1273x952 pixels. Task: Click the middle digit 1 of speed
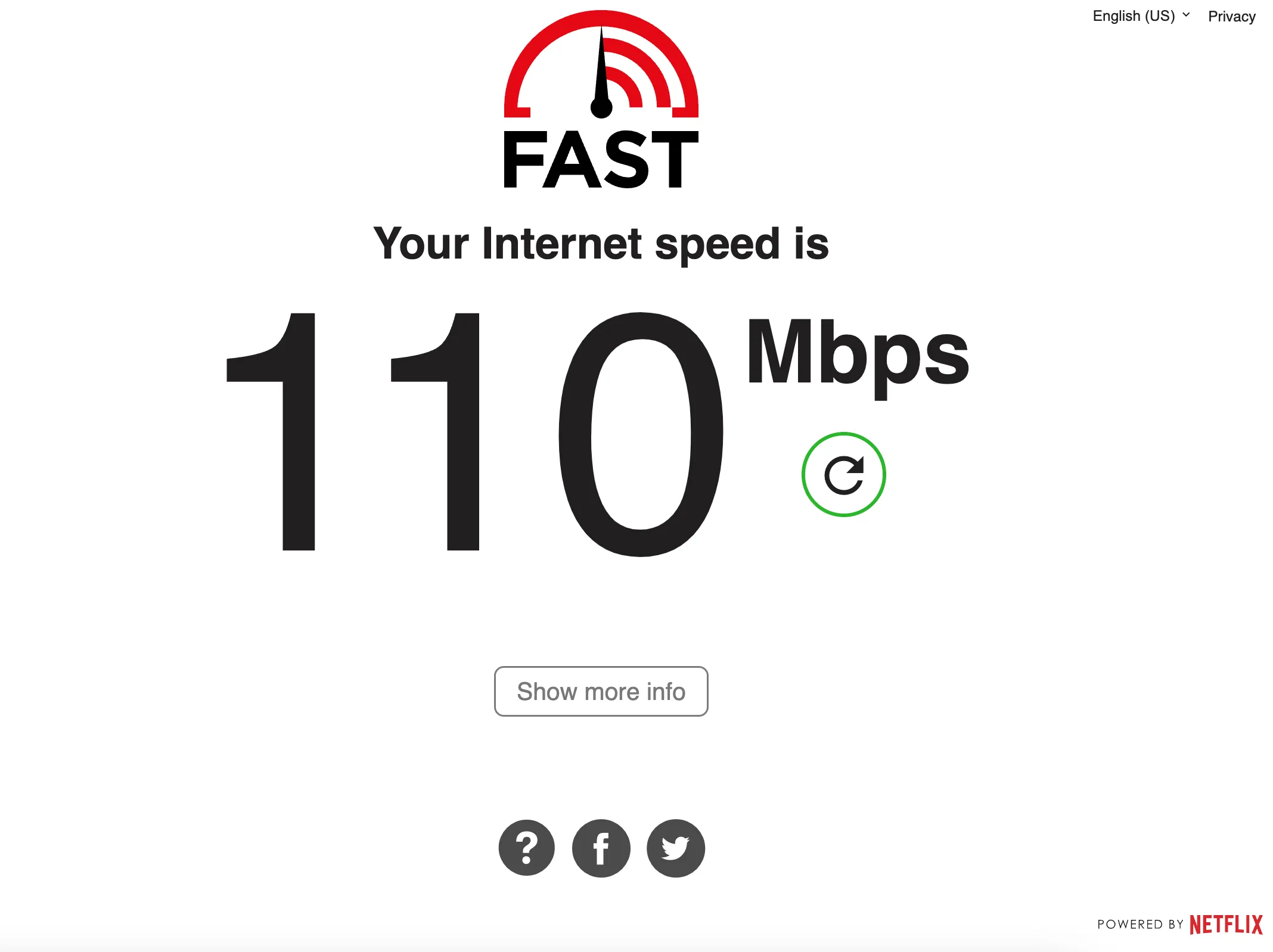435,431
